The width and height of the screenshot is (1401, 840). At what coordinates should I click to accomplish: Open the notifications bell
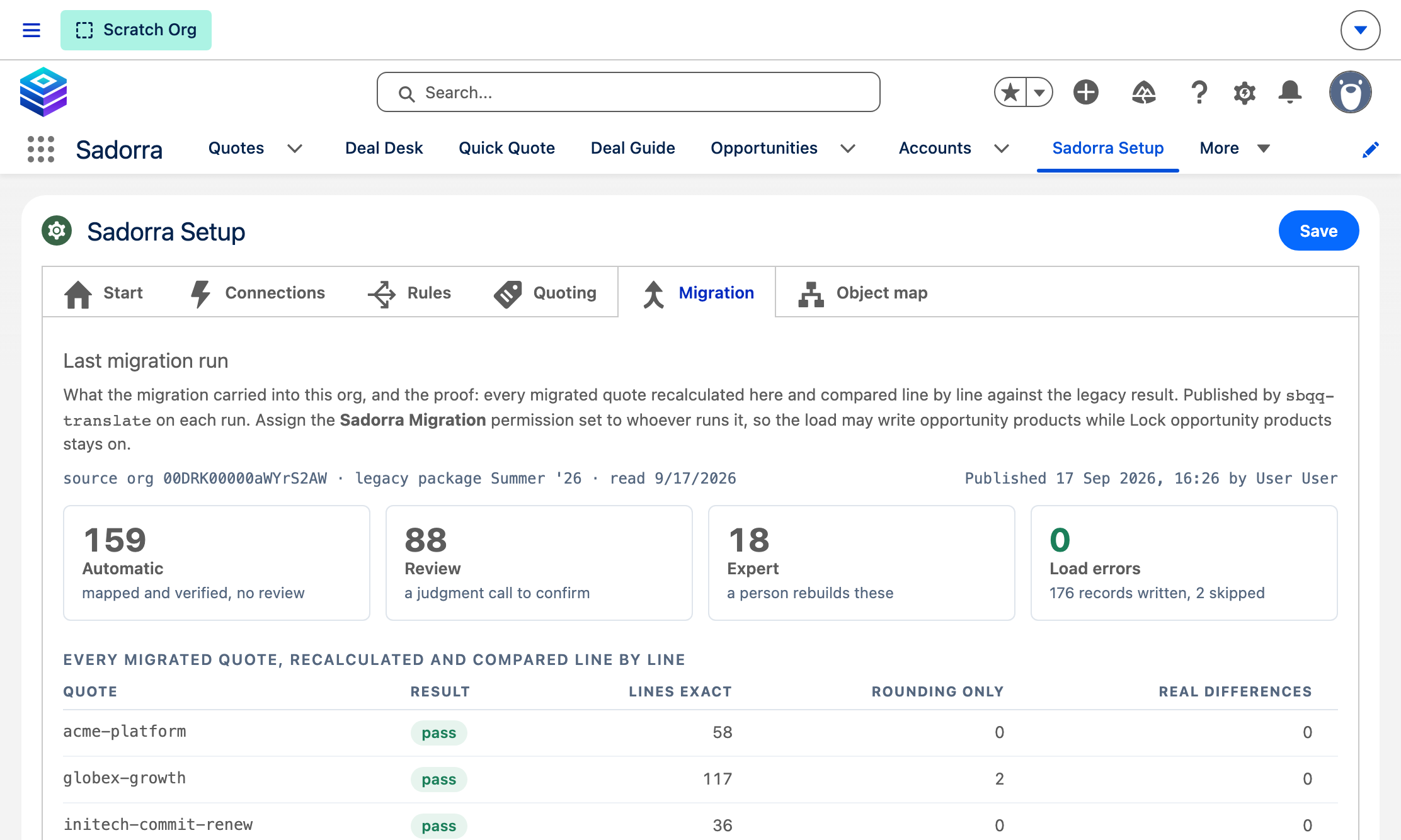(x=1290, y=93)
